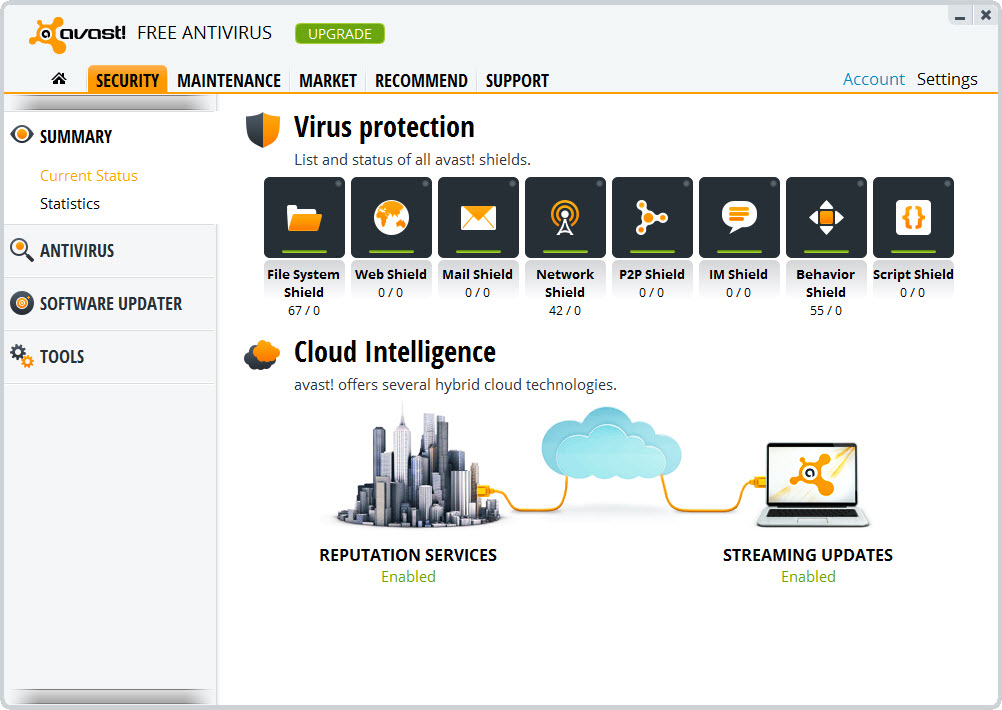
Task: Click the P2P Shield label
Action: pos(652,274)
